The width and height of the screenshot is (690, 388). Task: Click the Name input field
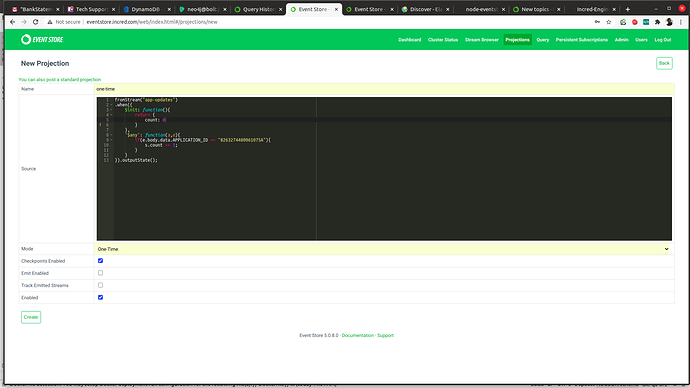(x=384, y=89)
